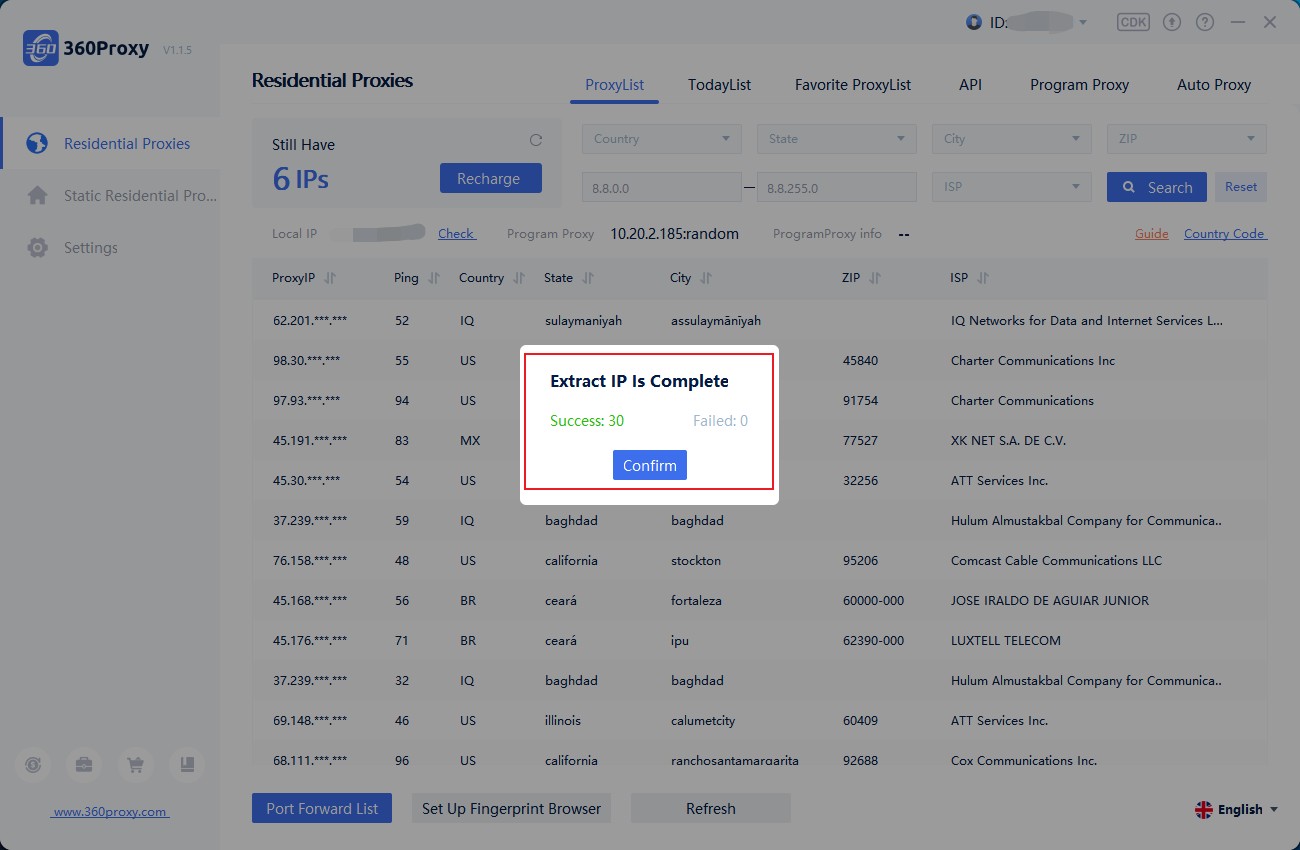Select Static Residential Proxies in the sidebar
The width and height of the screenshot is (1300, 850).
click(x=110, y=196)
